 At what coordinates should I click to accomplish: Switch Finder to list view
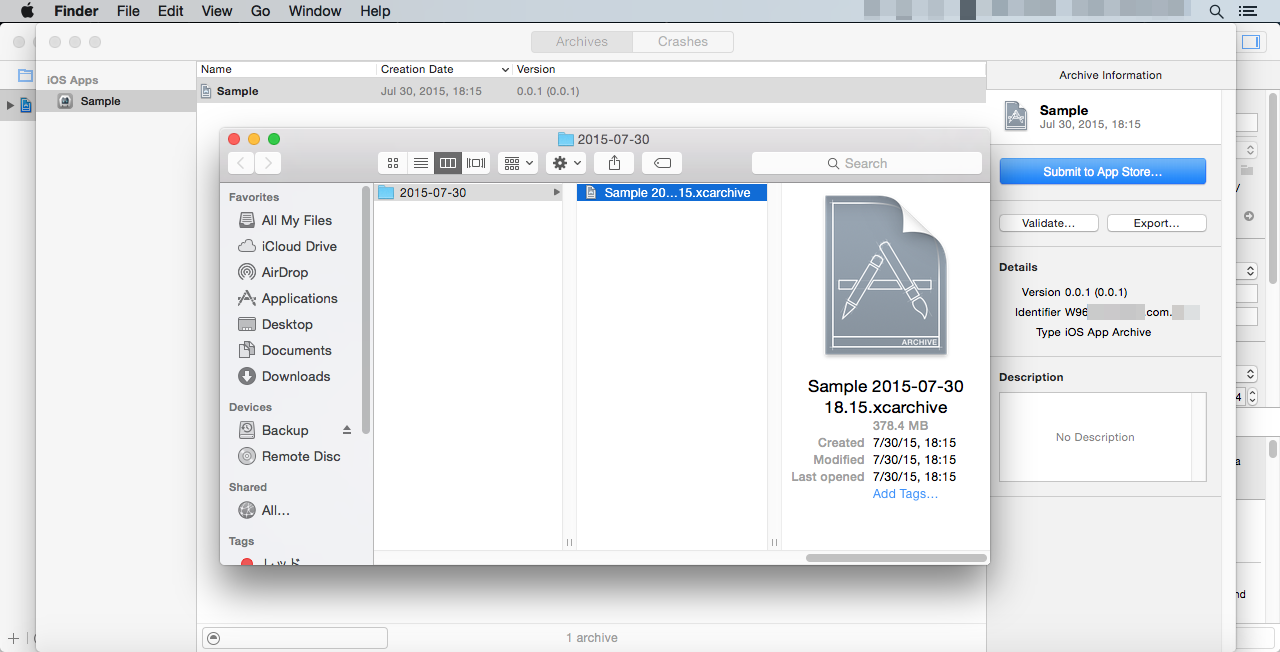(421, 163)
